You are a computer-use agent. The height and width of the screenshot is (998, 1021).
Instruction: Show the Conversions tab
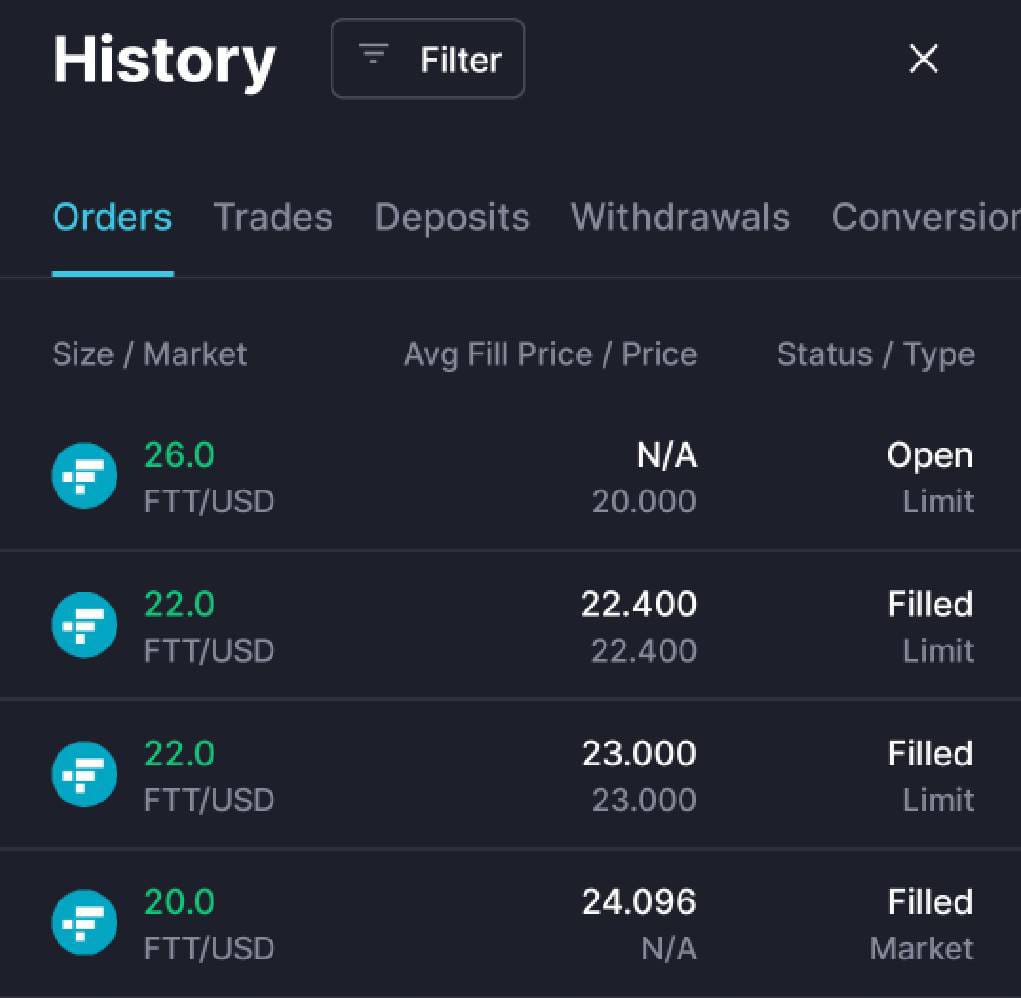(x=926, y=217)
